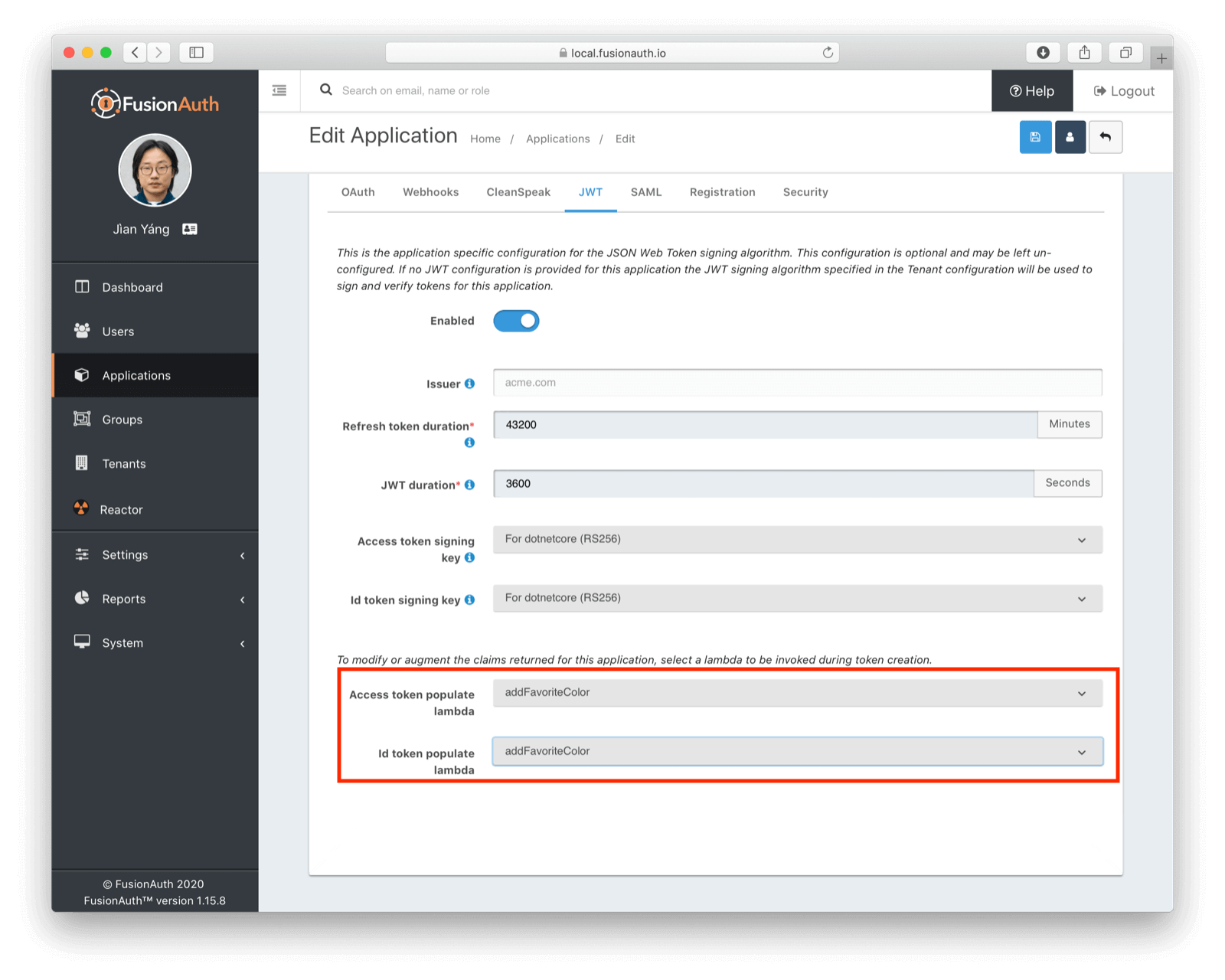Viewport: 1225px width, 980px height.
Task: Open Applications in the sidebar
Action: [155, 375]
